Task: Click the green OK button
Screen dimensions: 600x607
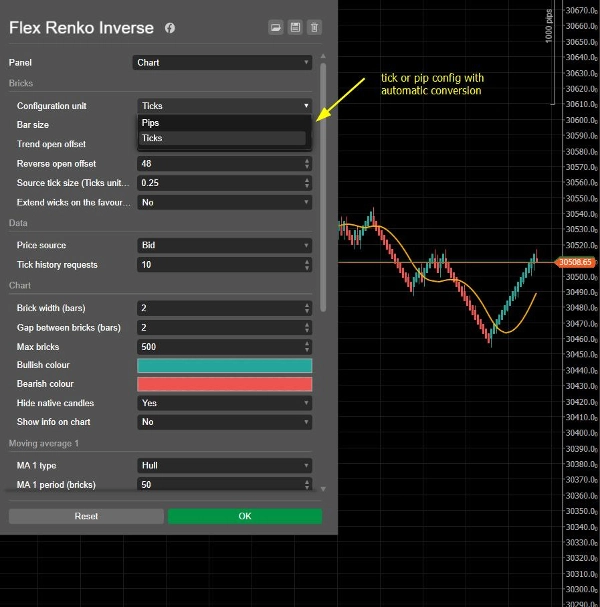Action: coord(245,516)
